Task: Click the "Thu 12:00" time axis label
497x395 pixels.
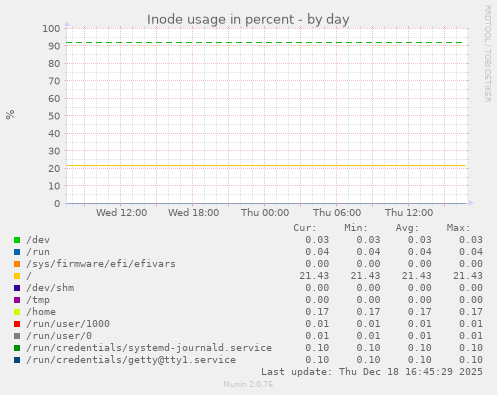Action: click(x=409, y=213)
